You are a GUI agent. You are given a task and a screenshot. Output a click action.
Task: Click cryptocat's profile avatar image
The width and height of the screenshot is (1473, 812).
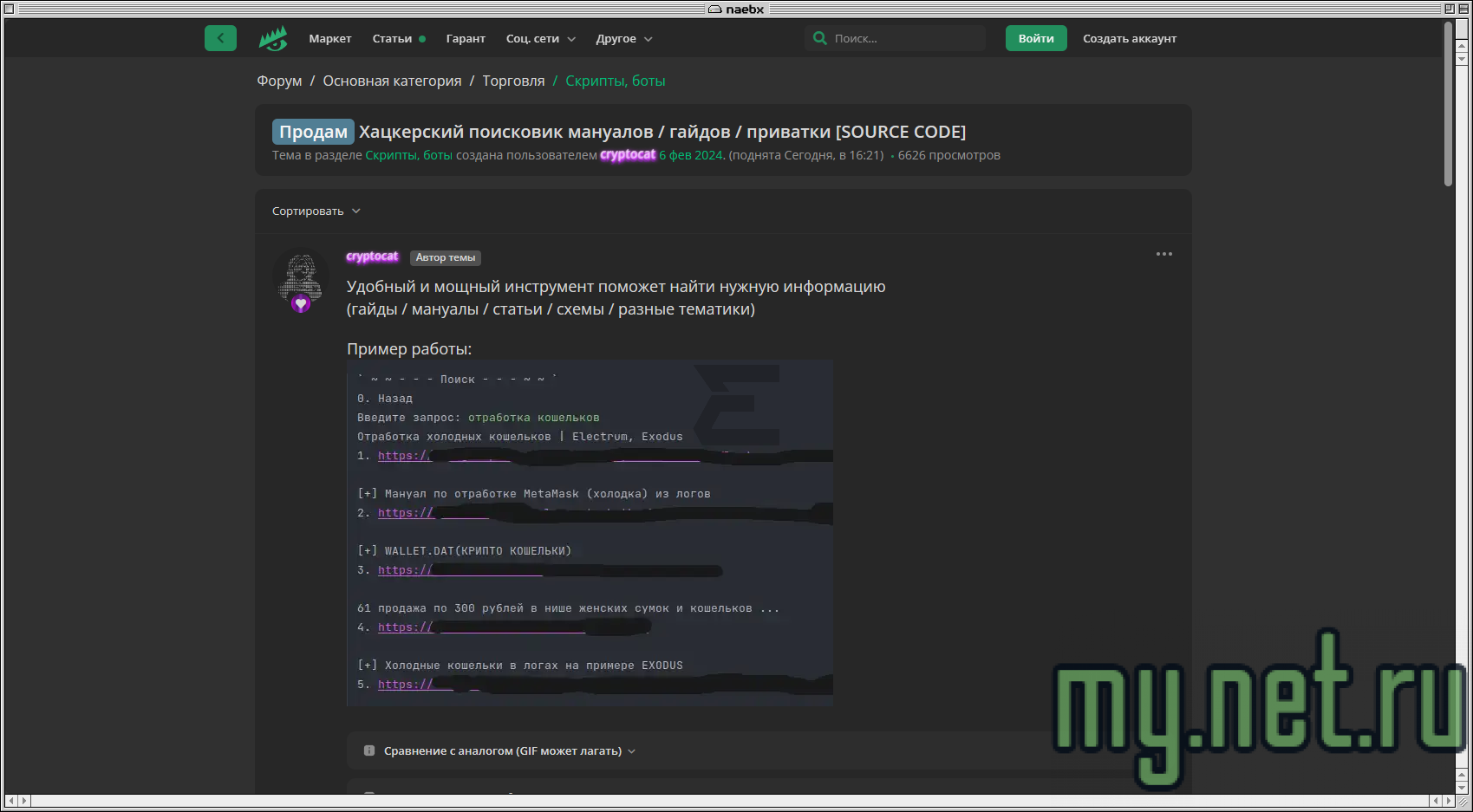[x=301, y=274]
